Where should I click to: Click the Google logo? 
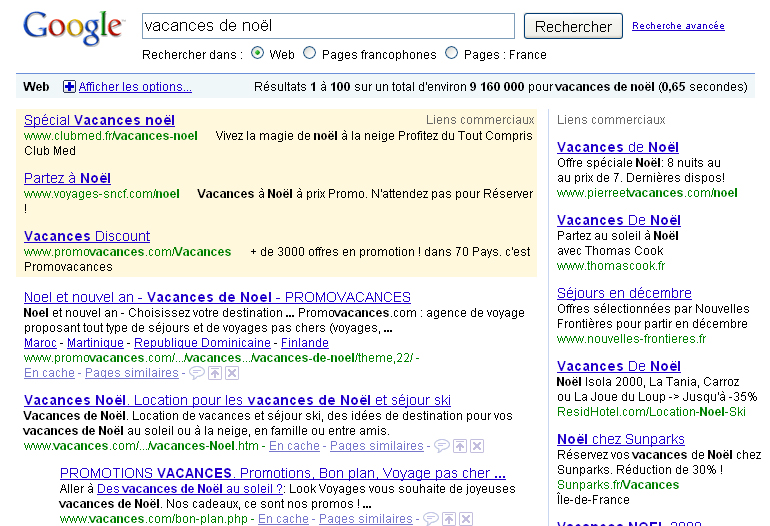[x=74, y=28]
